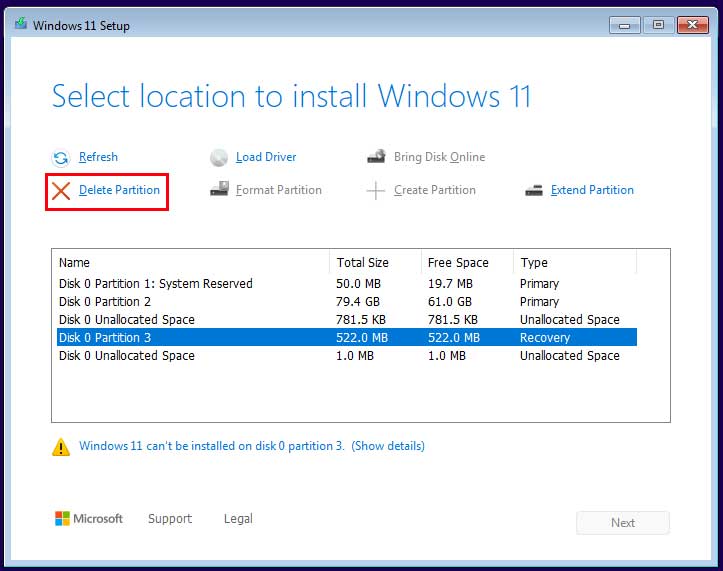Image resolution: width=723 pixels, height=571 pixels.
Task: Click the Load Driver link
Action: pos(266,157)
